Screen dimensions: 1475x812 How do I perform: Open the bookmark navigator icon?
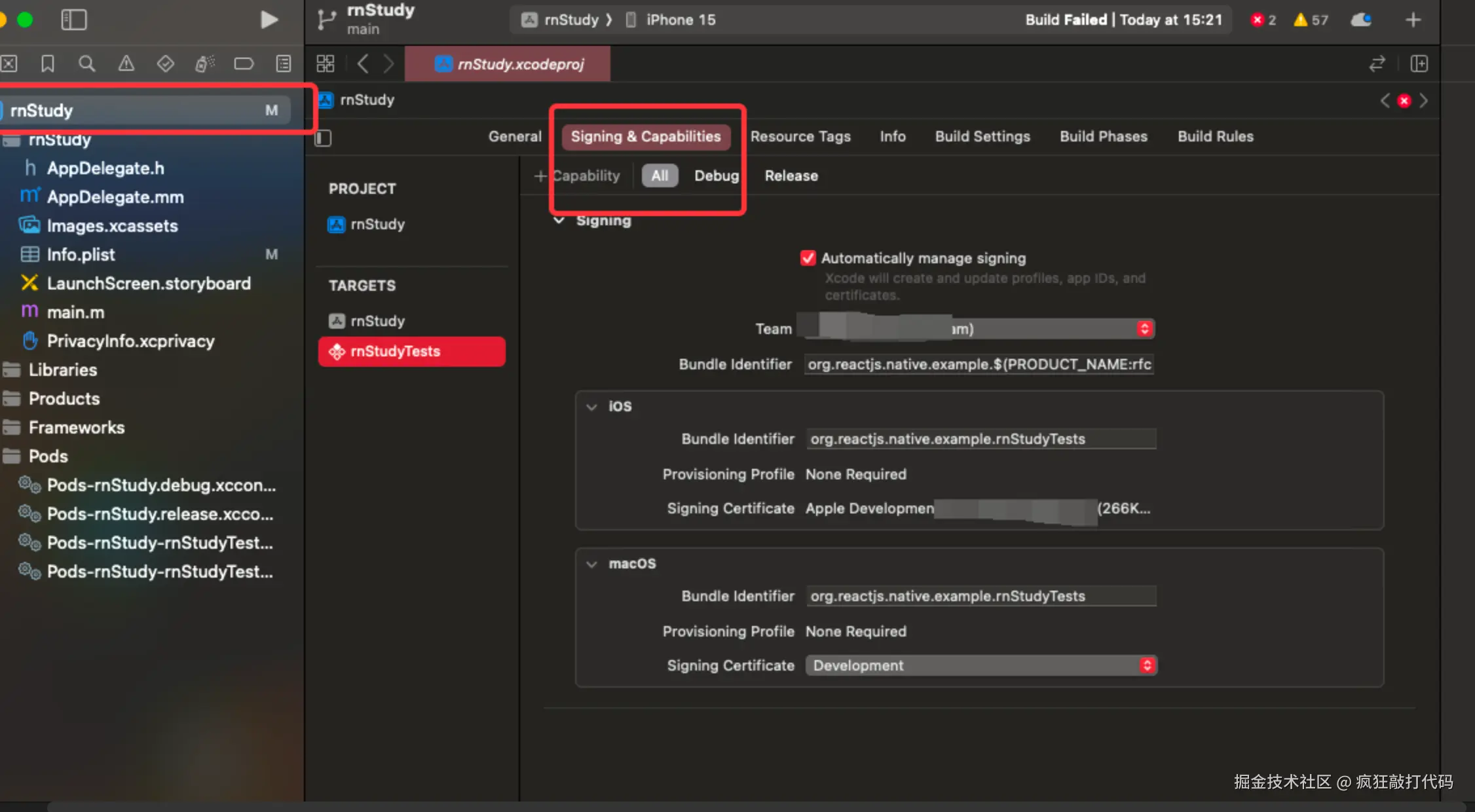(47, 64)
